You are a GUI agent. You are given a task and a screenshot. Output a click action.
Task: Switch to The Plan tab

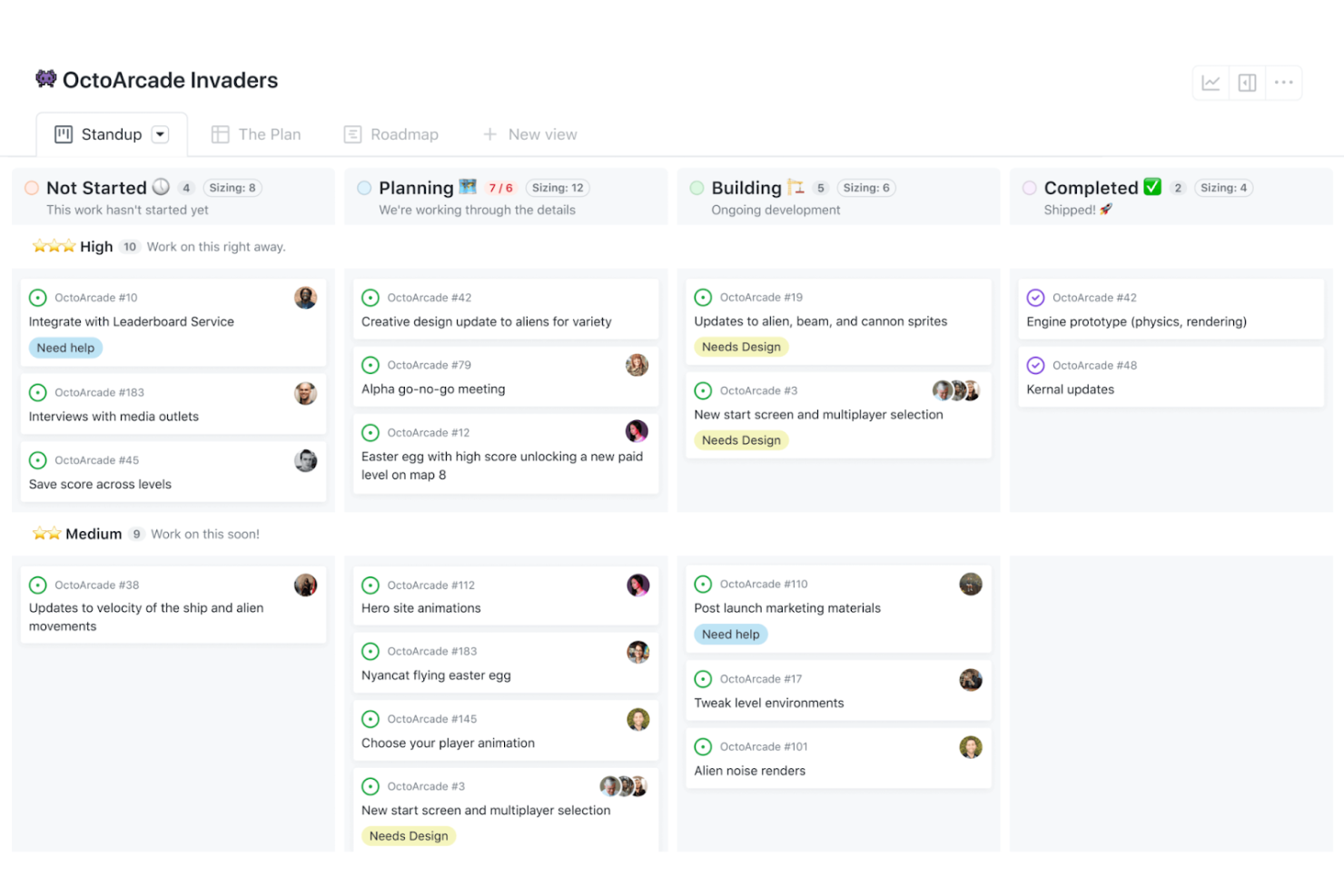[257, 134]
